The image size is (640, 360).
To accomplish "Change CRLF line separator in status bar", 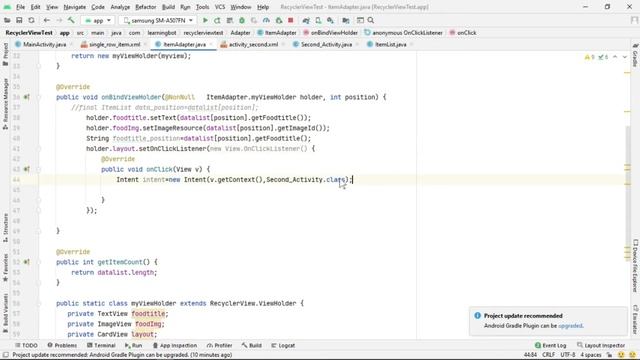I will [x=548, y=355].
